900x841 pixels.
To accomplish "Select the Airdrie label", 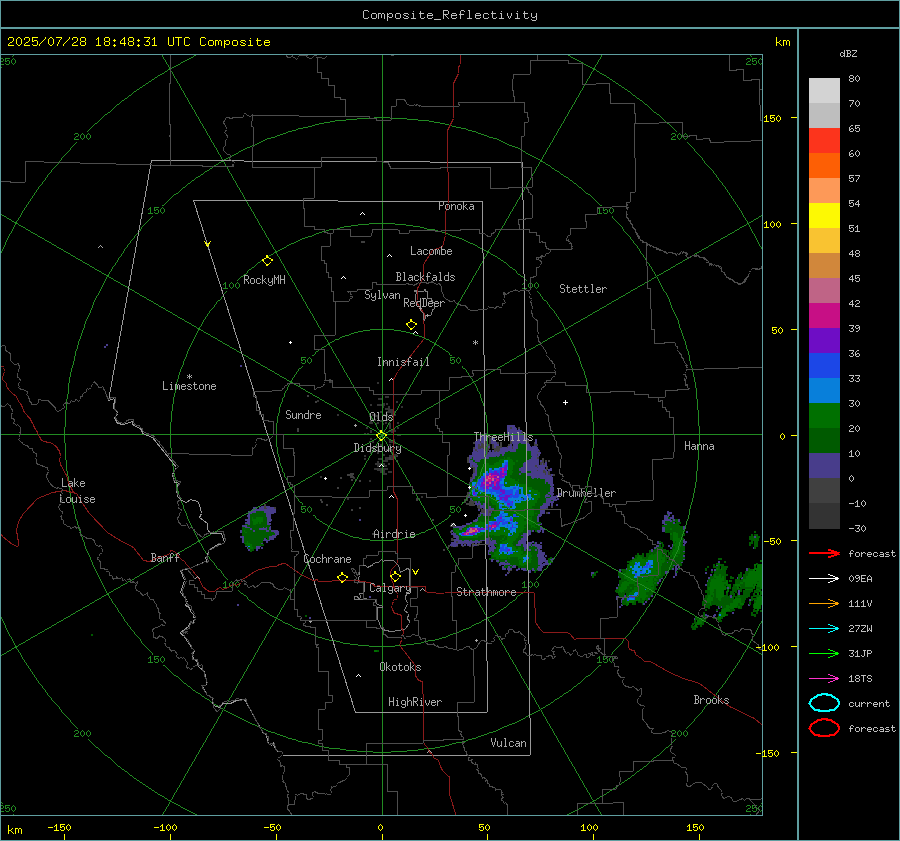I will coord(394,534).
